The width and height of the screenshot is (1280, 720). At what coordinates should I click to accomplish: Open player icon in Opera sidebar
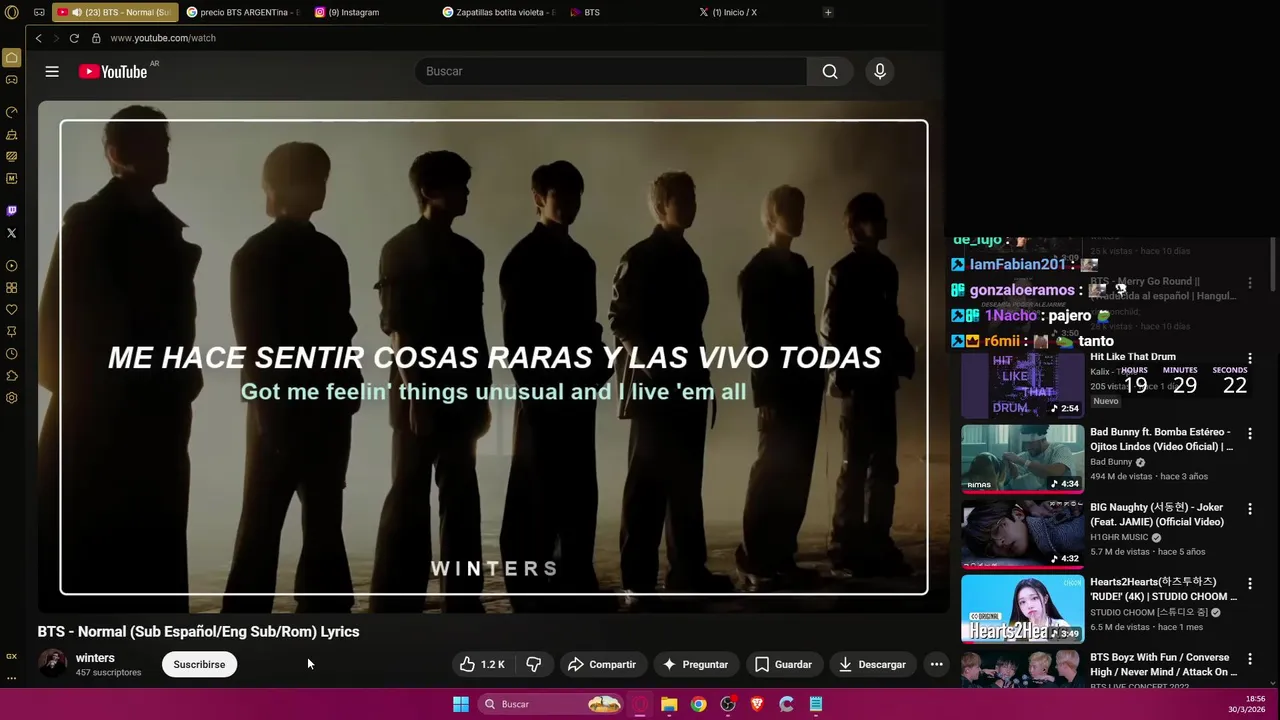coord(11,266)
